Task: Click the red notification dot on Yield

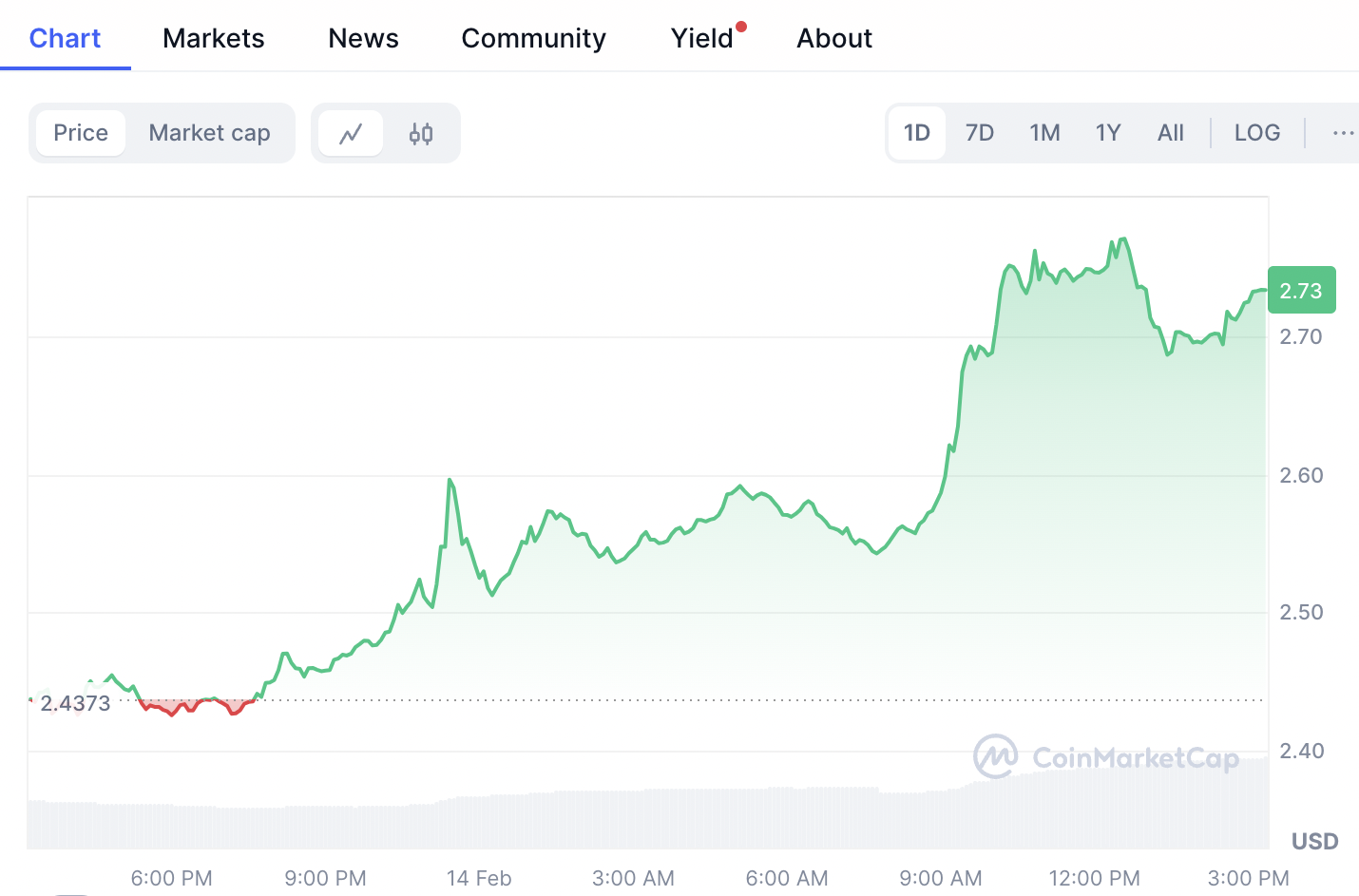Action: (741, 27)
